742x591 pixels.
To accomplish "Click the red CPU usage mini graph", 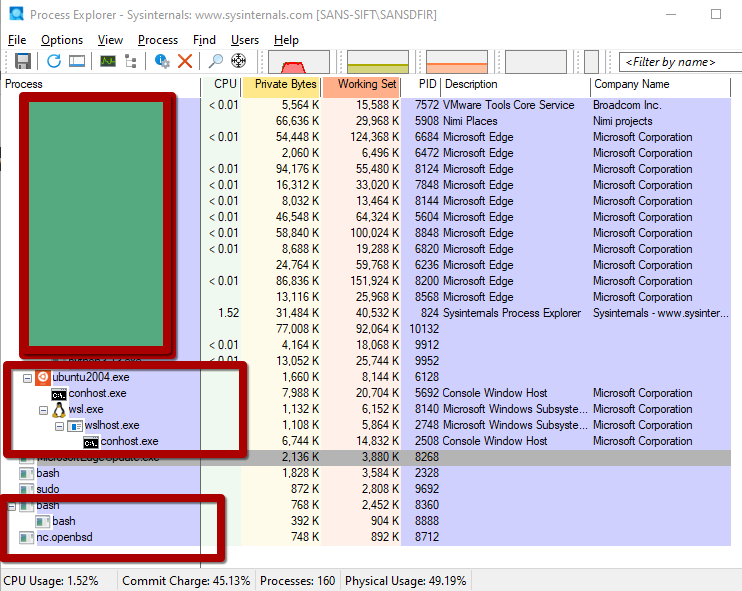I will tap(299, 62).
